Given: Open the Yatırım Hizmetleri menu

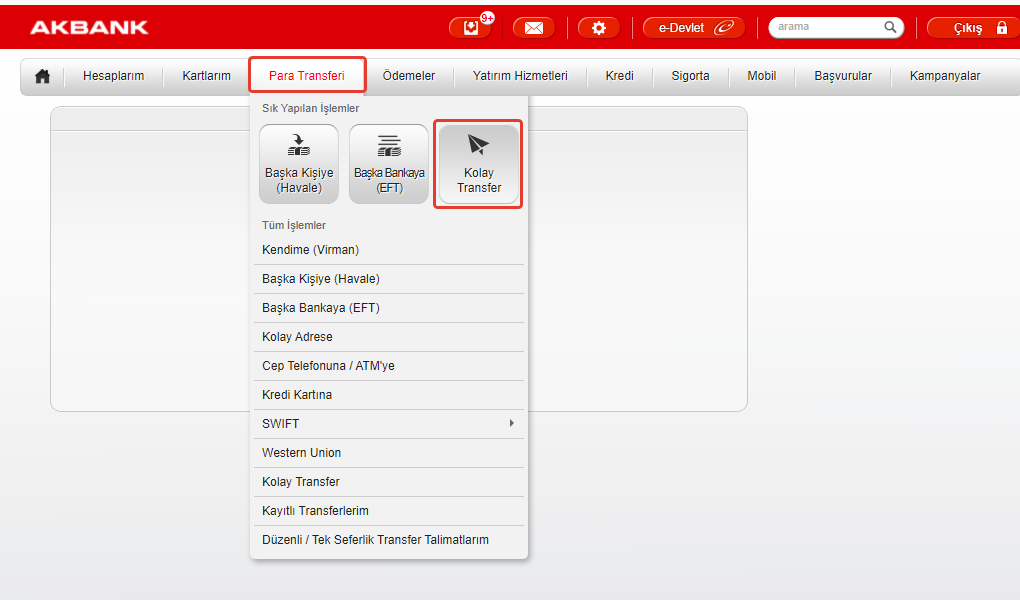Looking at the screenshot, I should pos(520,76).
